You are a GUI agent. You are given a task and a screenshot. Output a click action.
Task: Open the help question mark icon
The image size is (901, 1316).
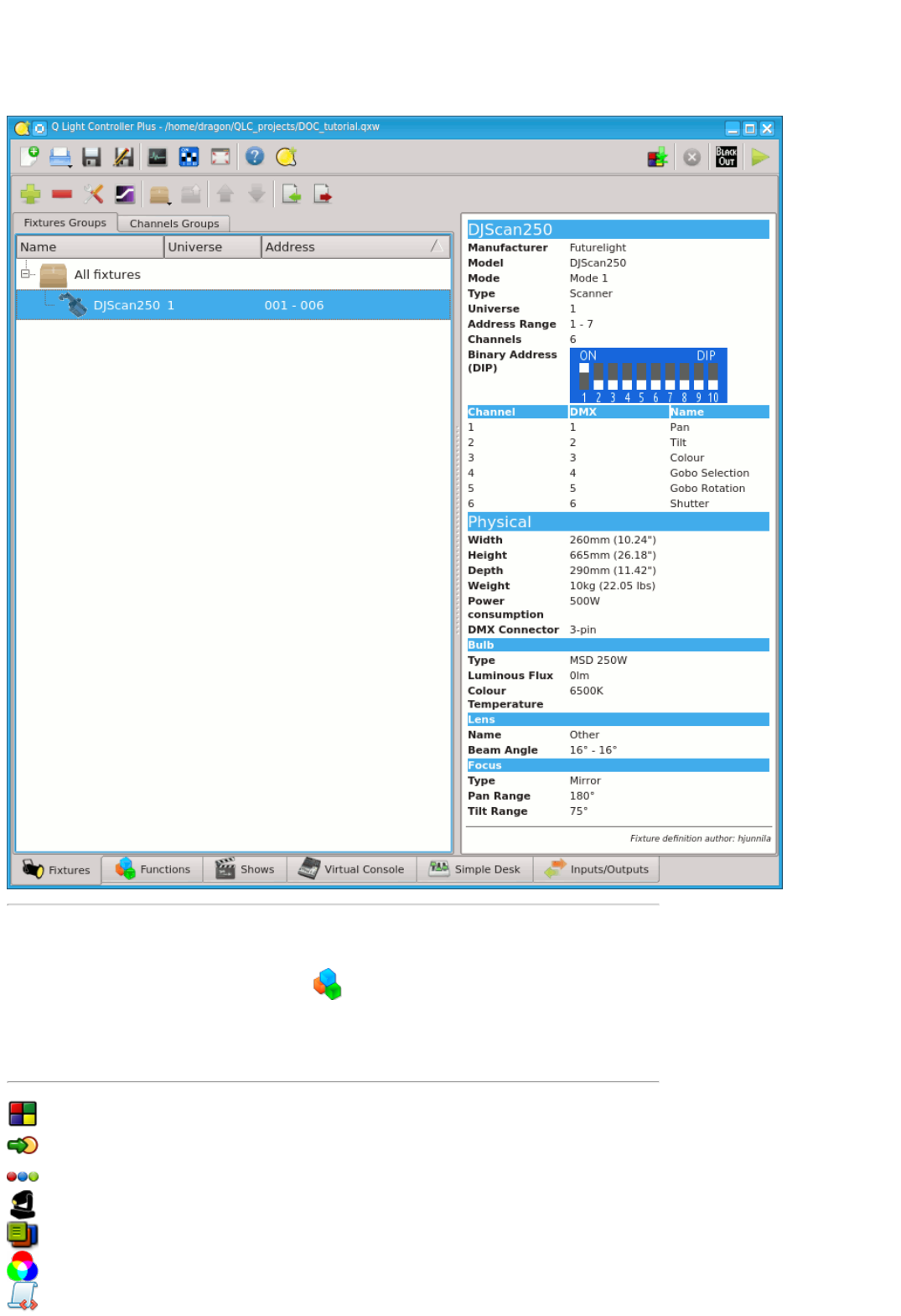point(255,157)
